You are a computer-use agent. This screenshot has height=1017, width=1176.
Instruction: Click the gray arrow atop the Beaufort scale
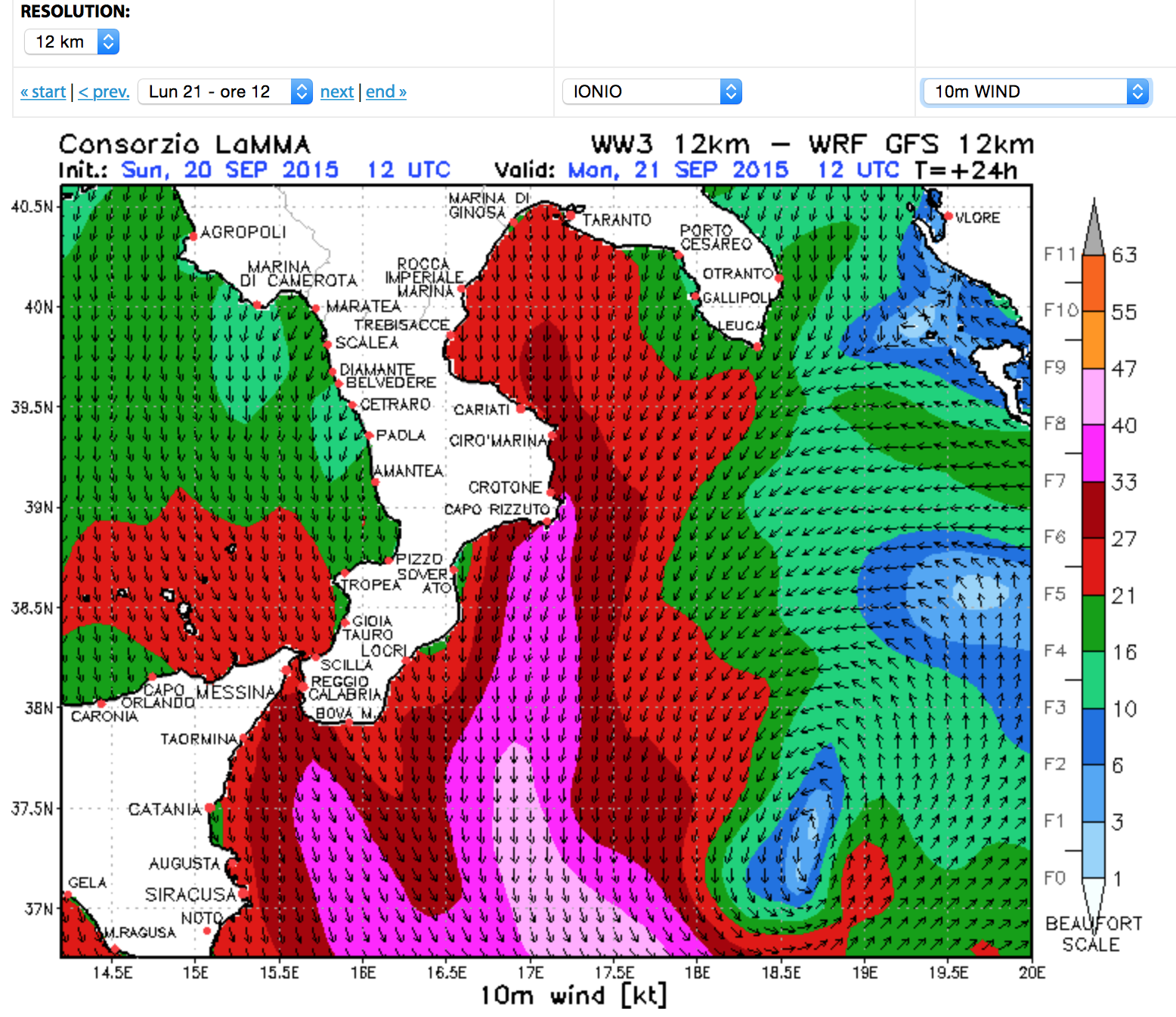click(x=1093, y=230)
